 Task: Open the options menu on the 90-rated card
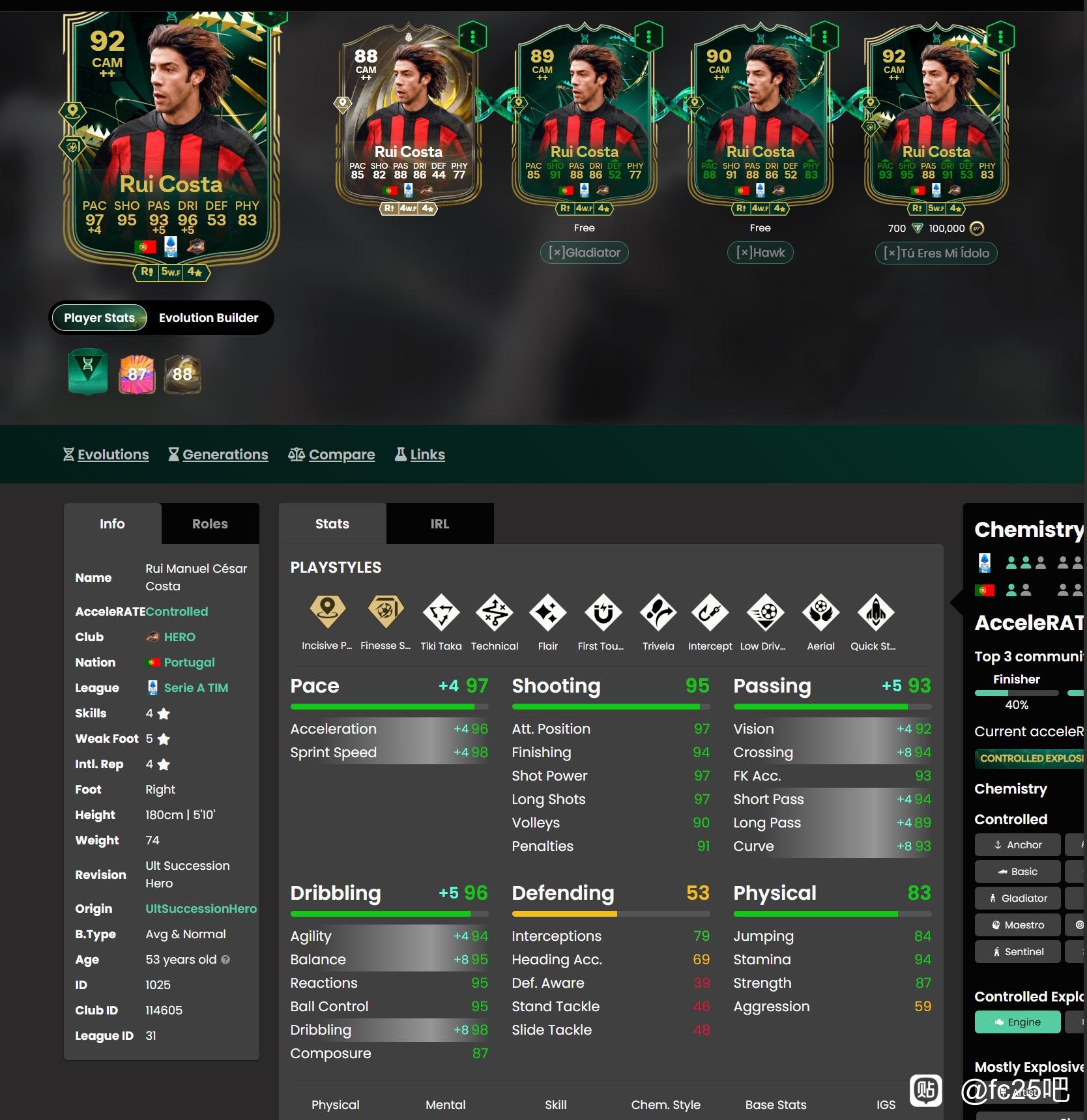click(824, 36)
